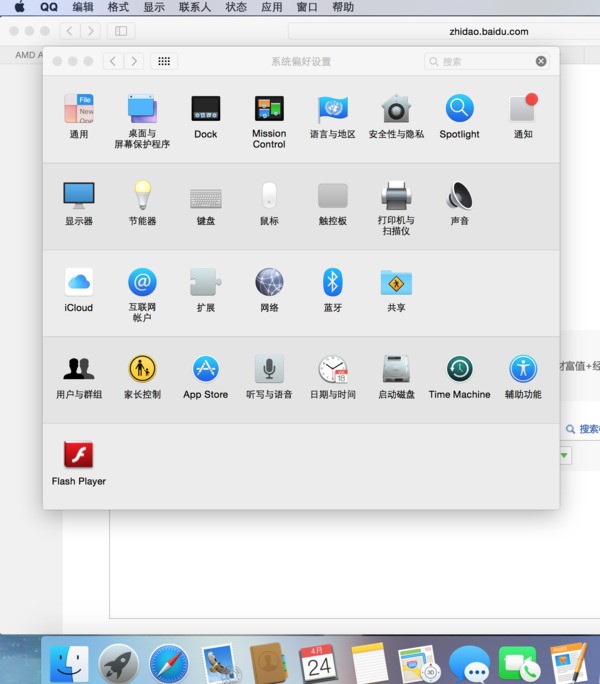Open the 状态 menu
Screen dimensions: 600x684
236,7
